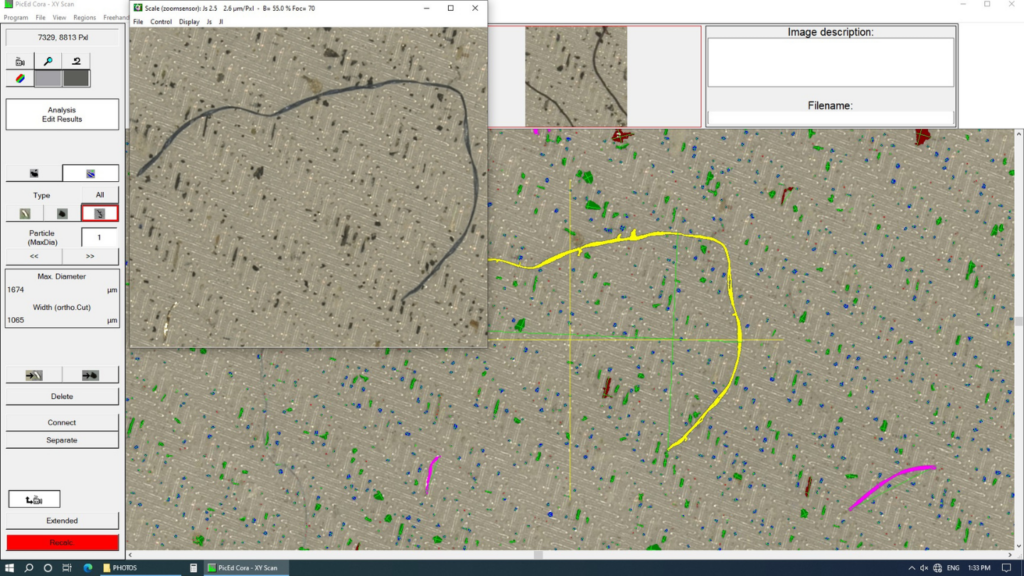Open the Display menu in Scale window
Image resolution: width=1024 pixels, height=576 pixels.
(x=189, y=22)
